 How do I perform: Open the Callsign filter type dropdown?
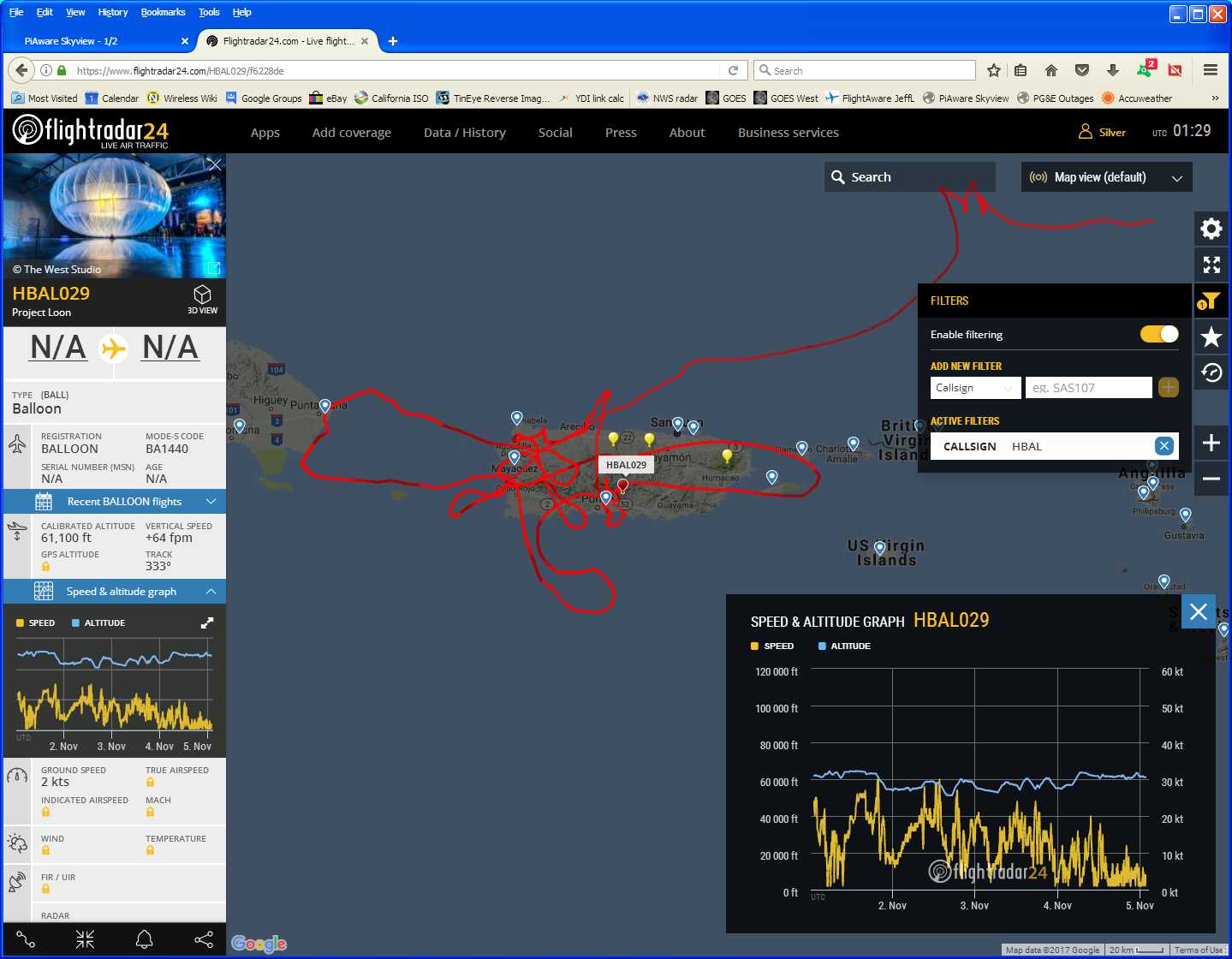point(973,388)
